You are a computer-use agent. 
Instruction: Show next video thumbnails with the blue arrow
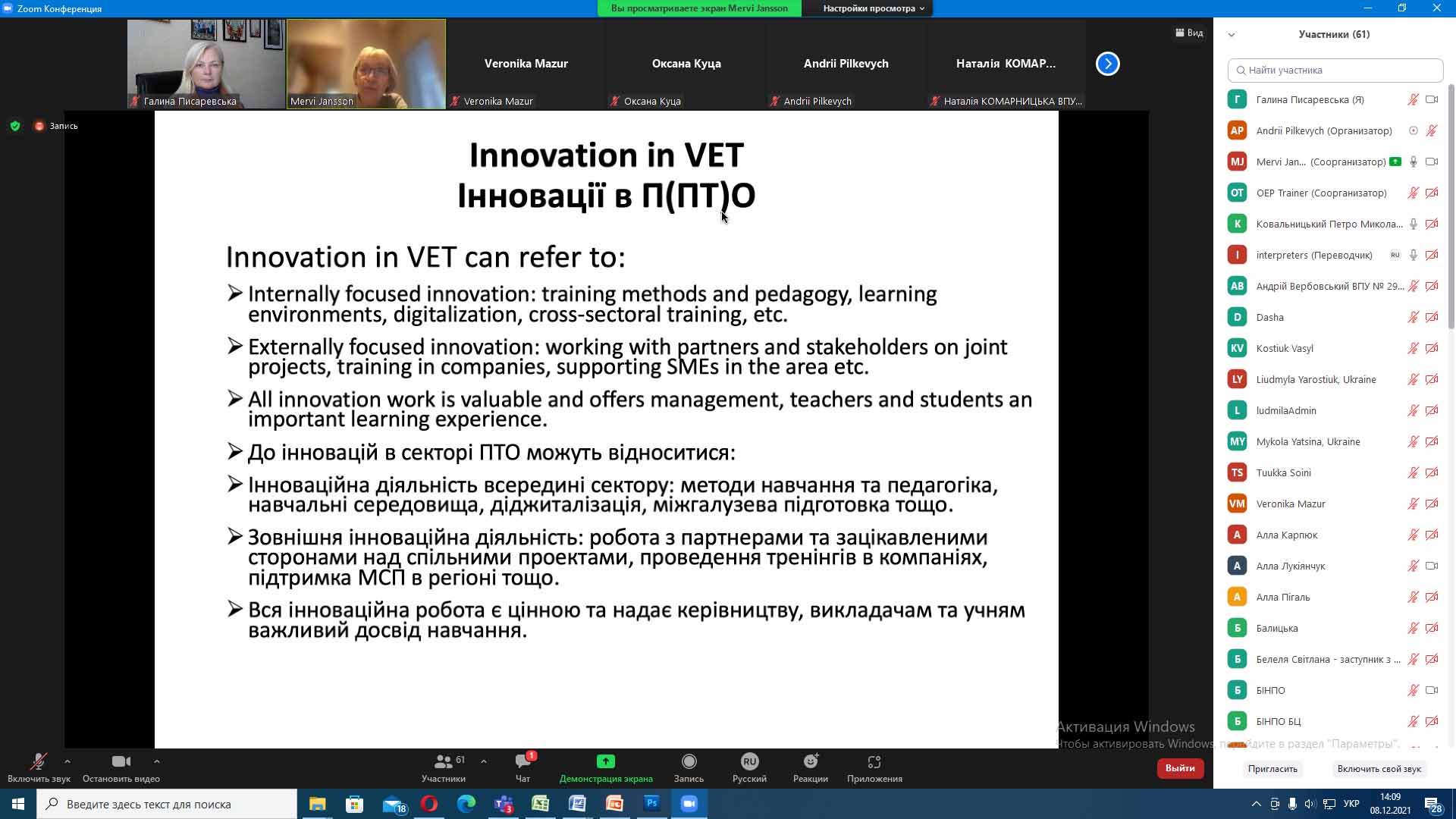[x=1107, y=64]
